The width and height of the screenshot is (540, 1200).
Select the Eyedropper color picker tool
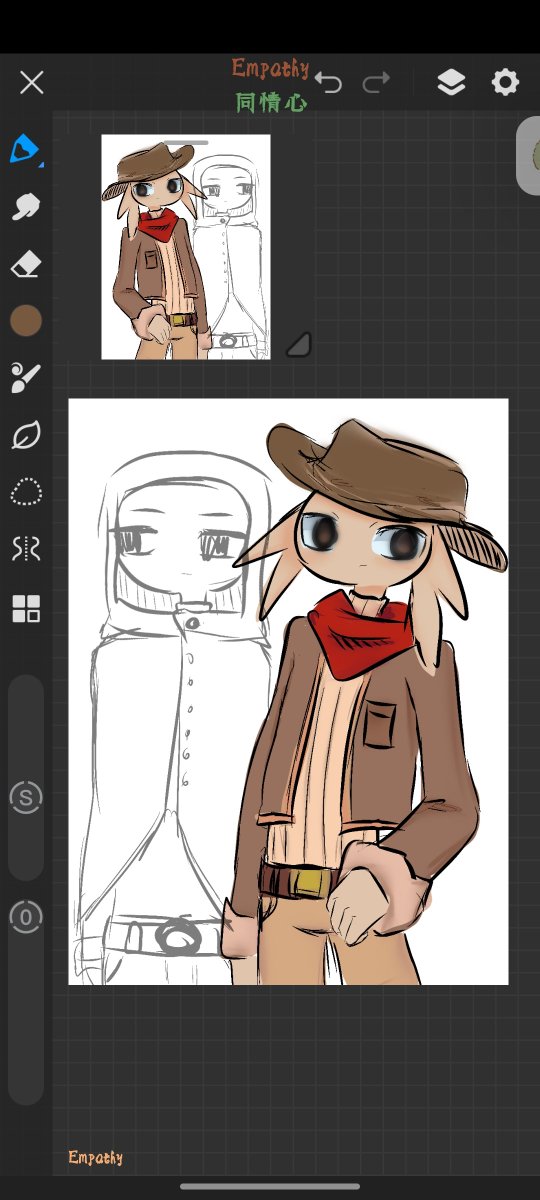pyautogui.click(x=26, y=377)
